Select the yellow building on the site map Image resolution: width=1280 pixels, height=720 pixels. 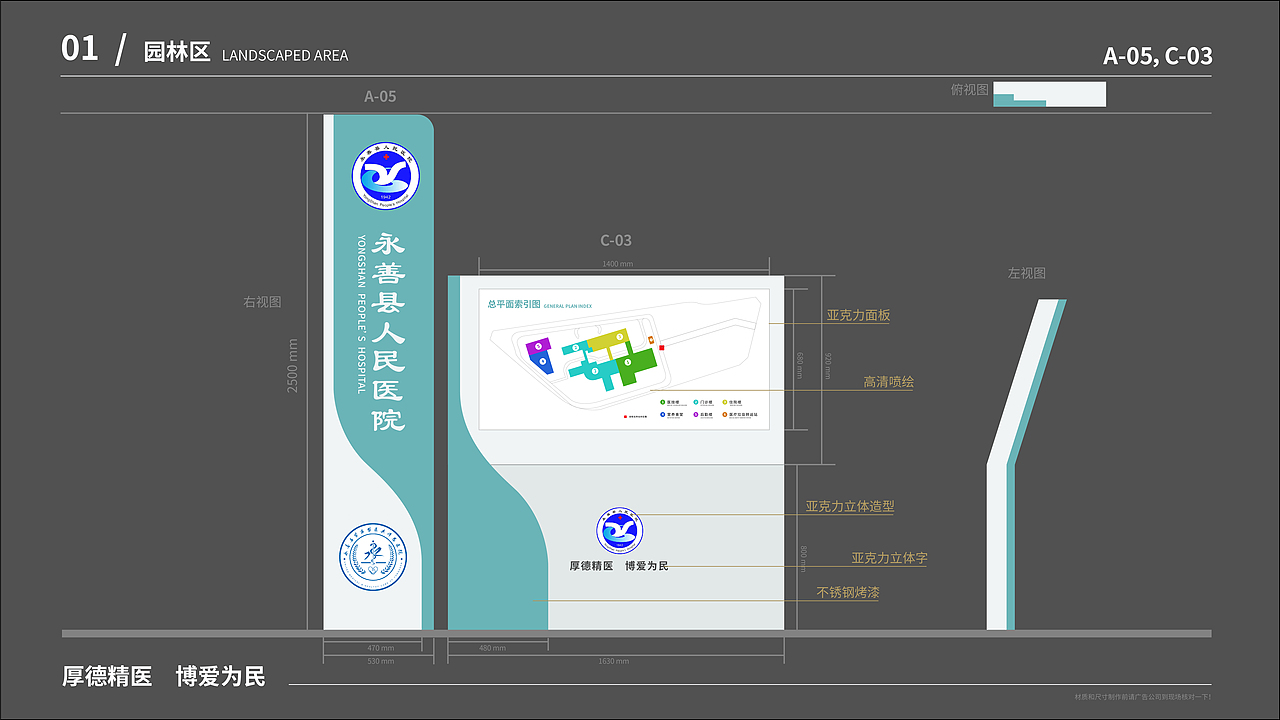tap(607, 341)
